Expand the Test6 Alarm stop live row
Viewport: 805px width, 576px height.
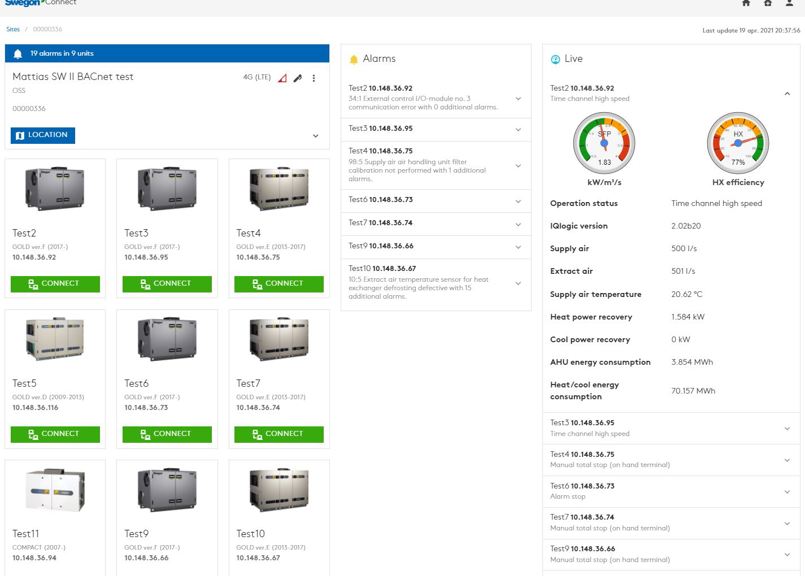tap(787, 492)
